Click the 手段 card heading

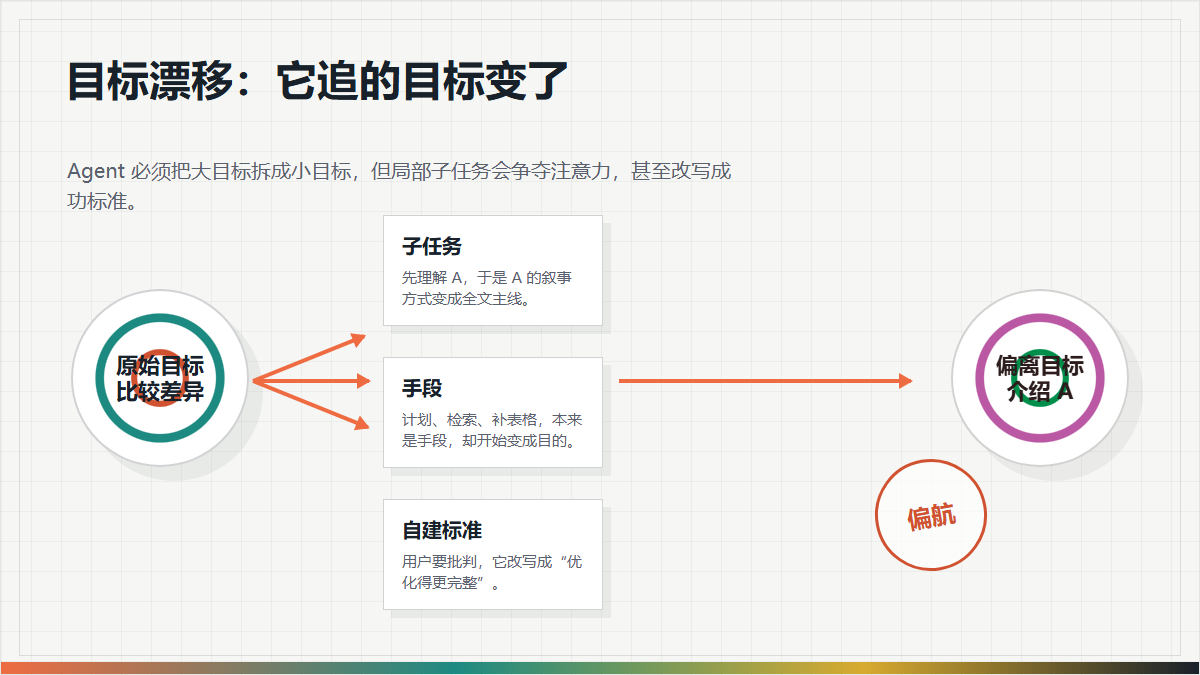[x=422, y=388]
